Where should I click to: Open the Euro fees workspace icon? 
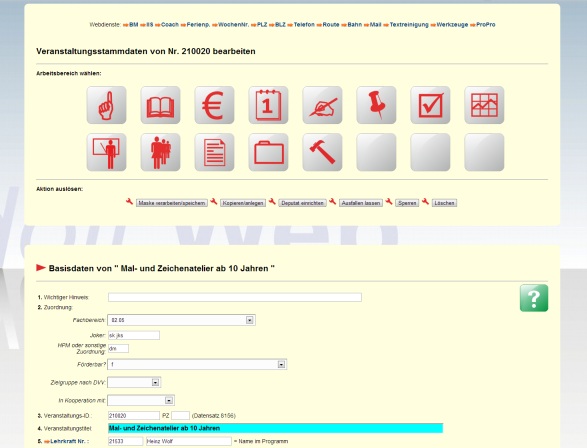pos(214,105)
